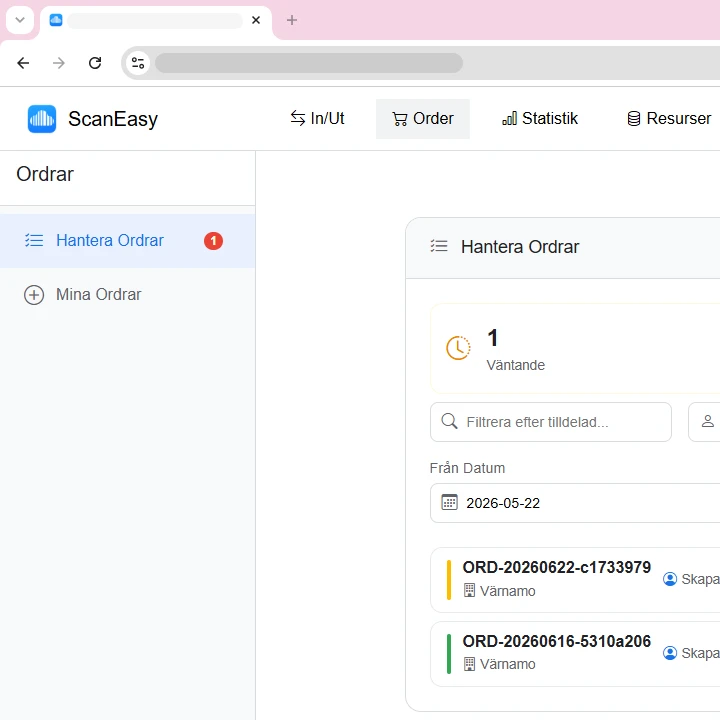Screen dimensions: 720x720
Task: Click the ScanEasy logo icon
Action: pos(42,119)
